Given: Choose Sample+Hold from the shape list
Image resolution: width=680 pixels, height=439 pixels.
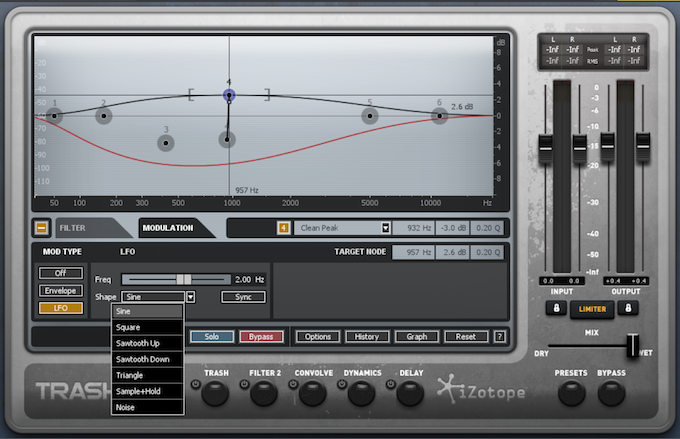Looking at the screenshot, I should point(147,391).
